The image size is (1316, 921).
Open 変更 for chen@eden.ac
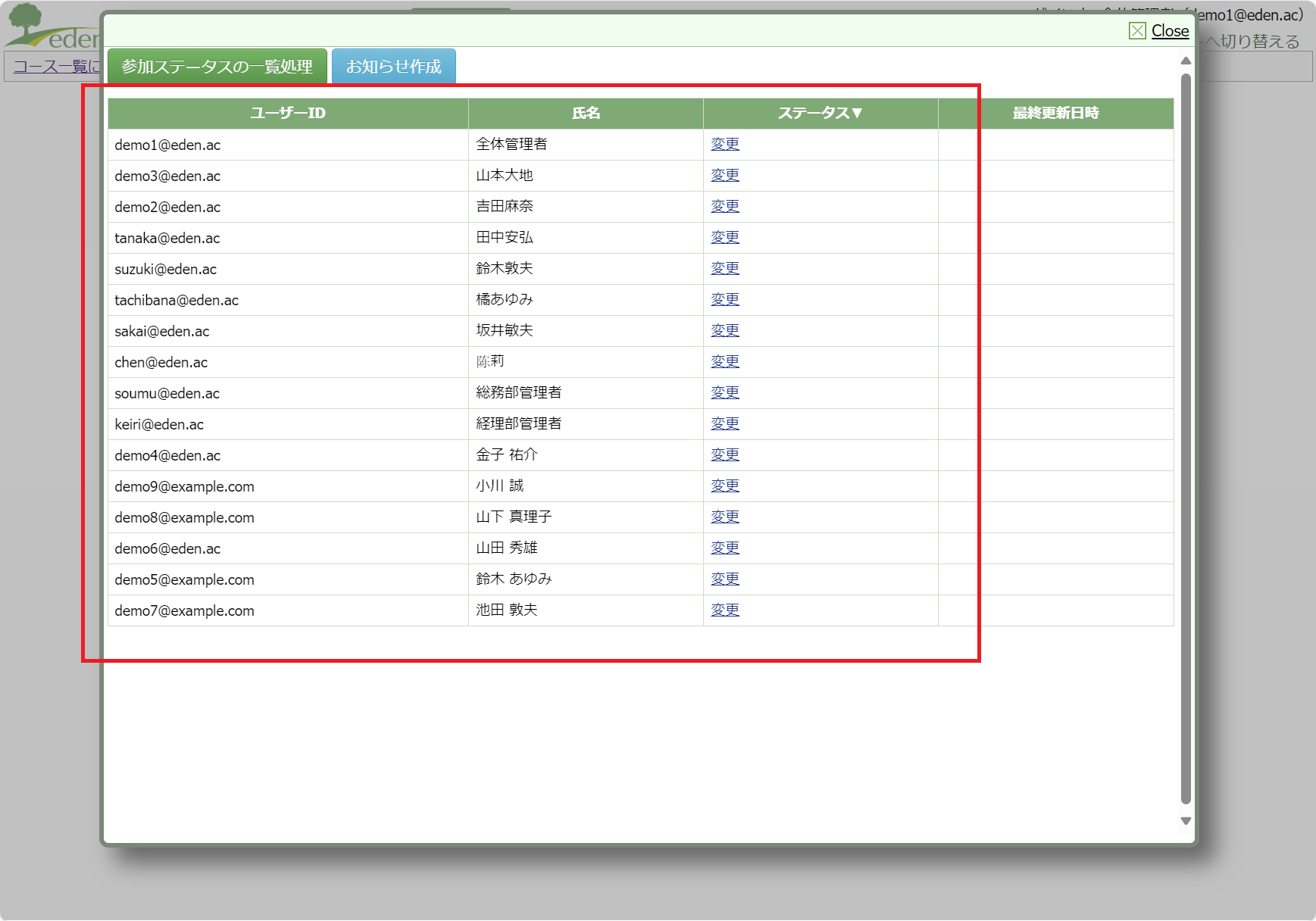coord(724,362)
